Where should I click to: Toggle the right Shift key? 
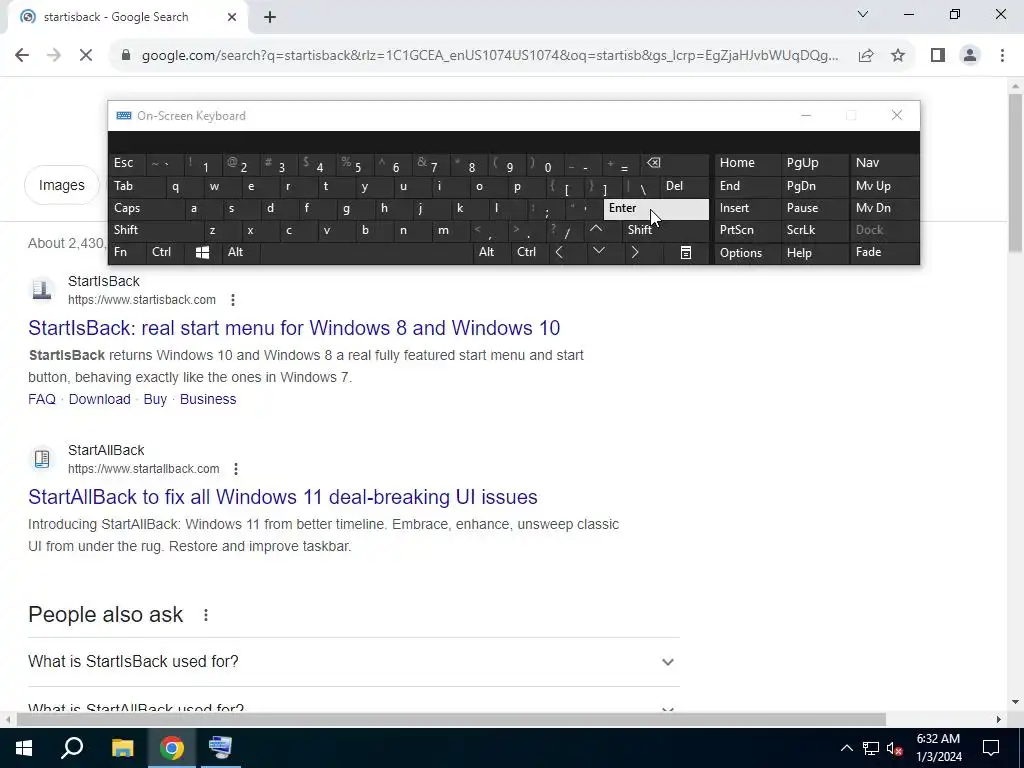point(665,230)
